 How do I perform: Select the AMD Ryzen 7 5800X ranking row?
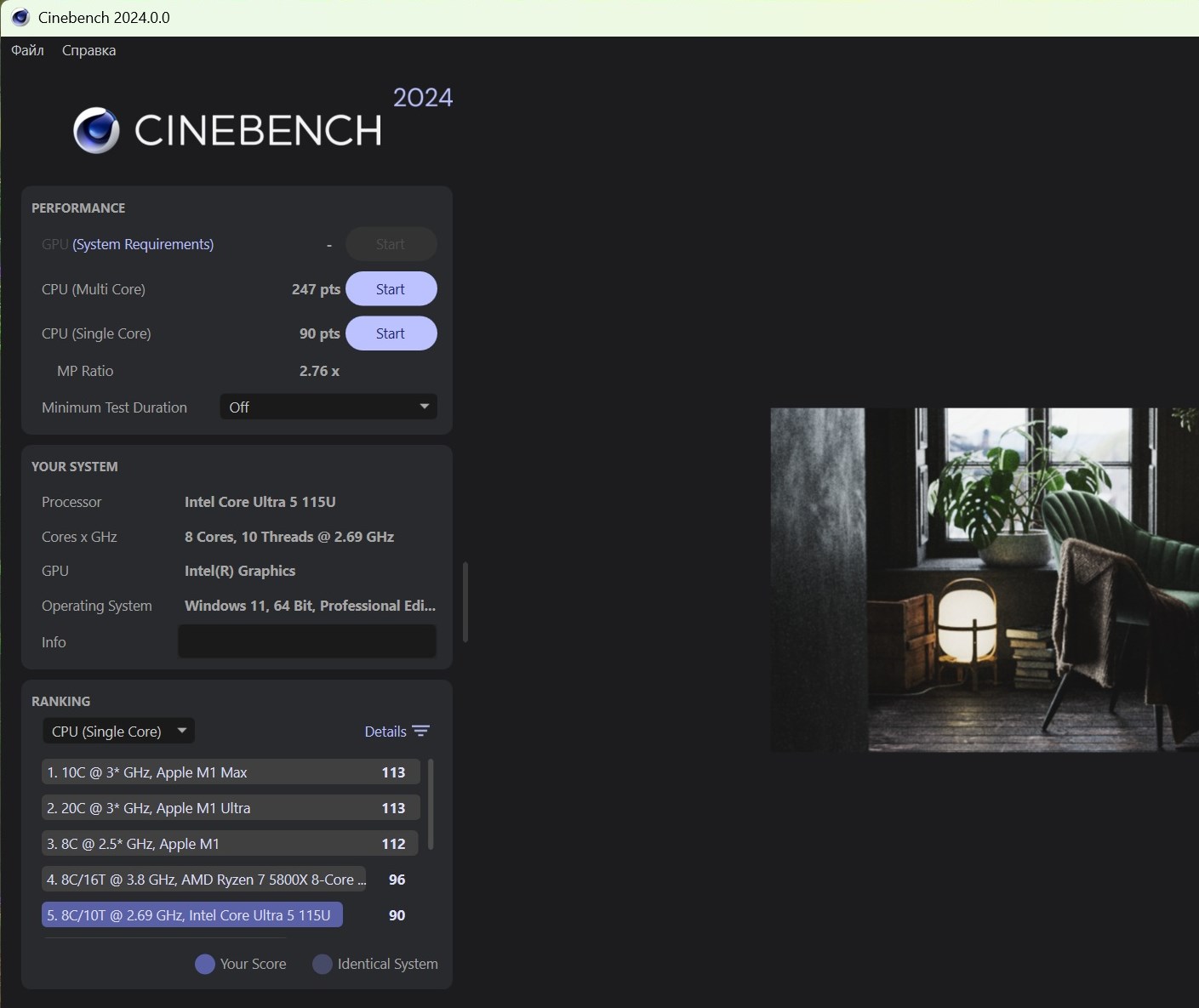(204, 880)
